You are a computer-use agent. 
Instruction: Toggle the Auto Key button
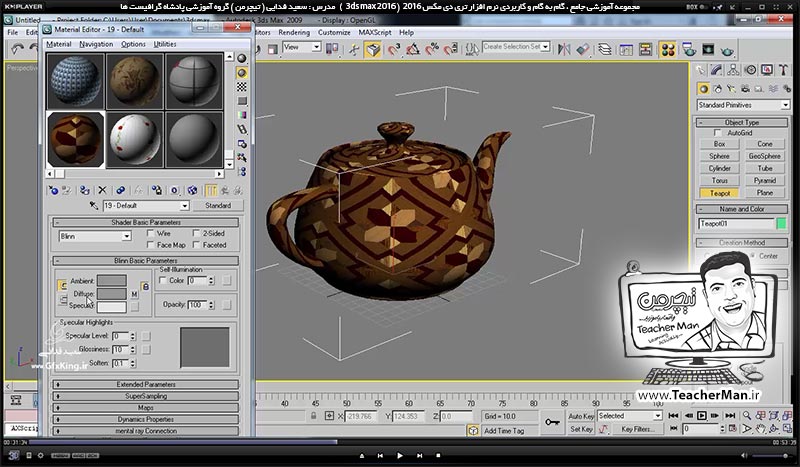tap(581, 416)
